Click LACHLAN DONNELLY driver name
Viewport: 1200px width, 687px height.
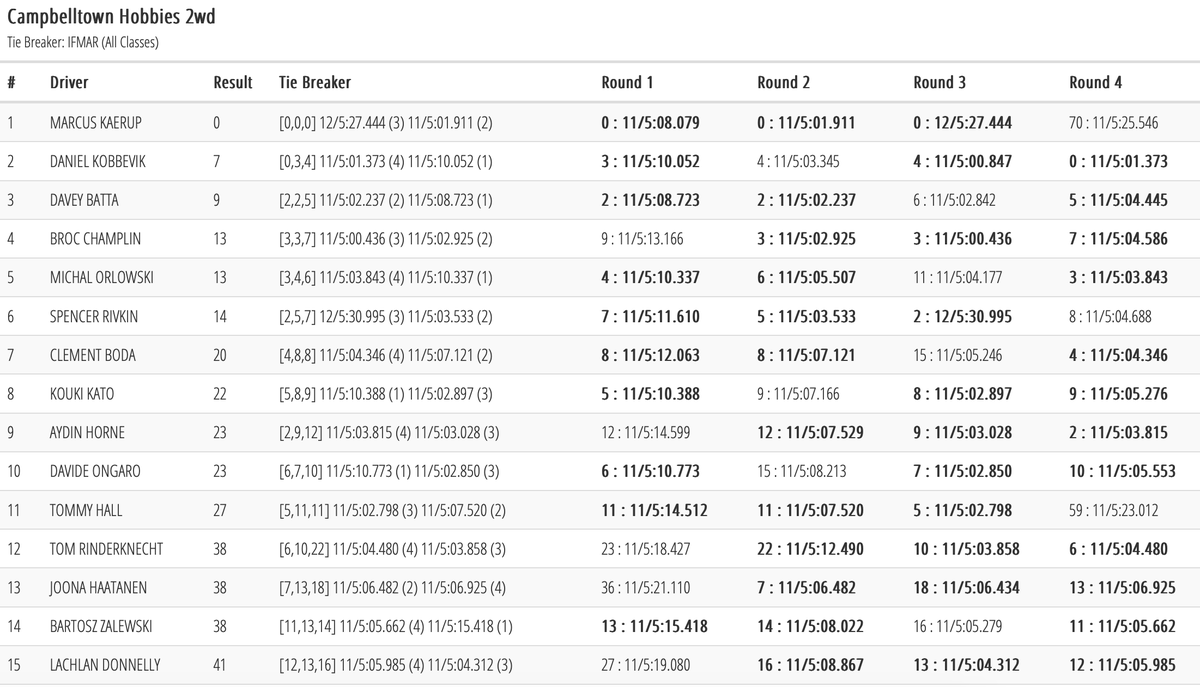click(105, 665)
